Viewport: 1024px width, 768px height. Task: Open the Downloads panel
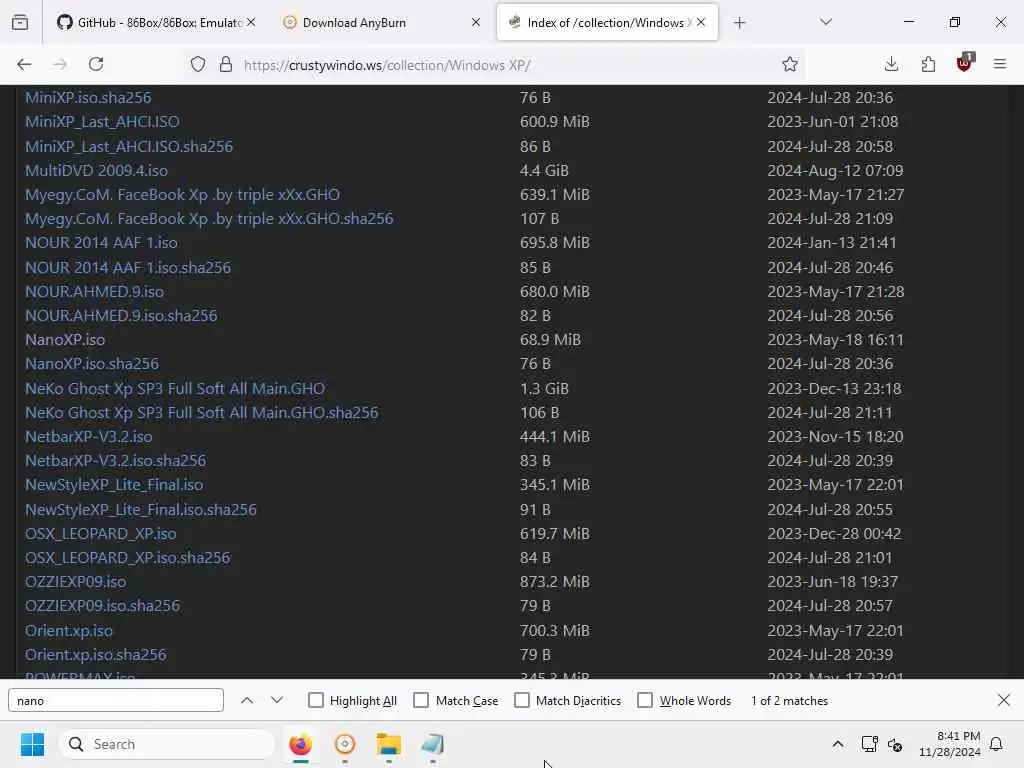pos(891,64)
